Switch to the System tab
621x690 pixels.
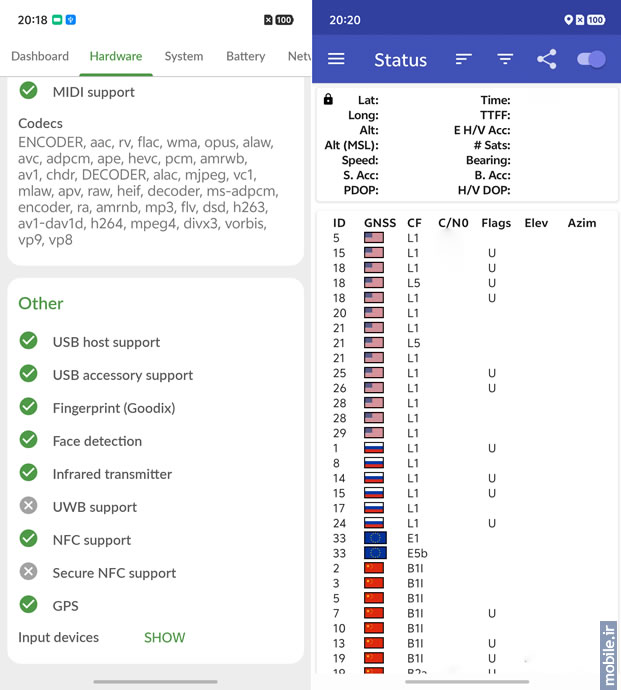[184, 56]
